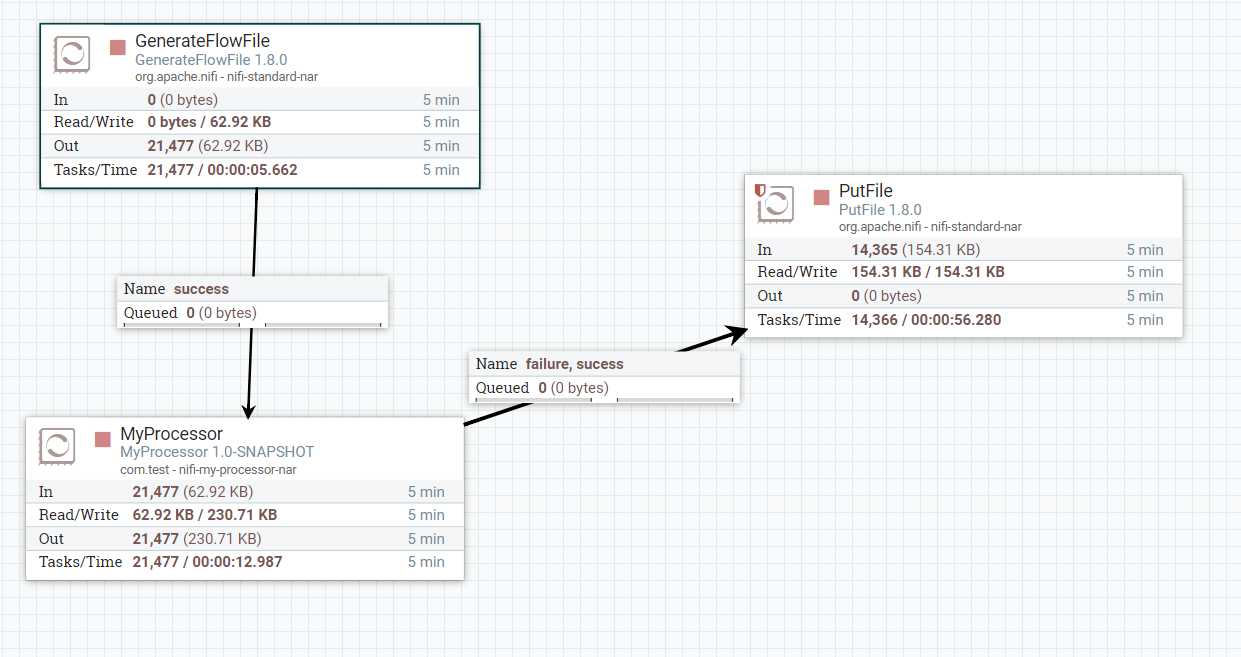
Task: Click GenerateFlowFile In value '0 (0 bytes)'
Action: pyautogui.click(x=182, y=100)
